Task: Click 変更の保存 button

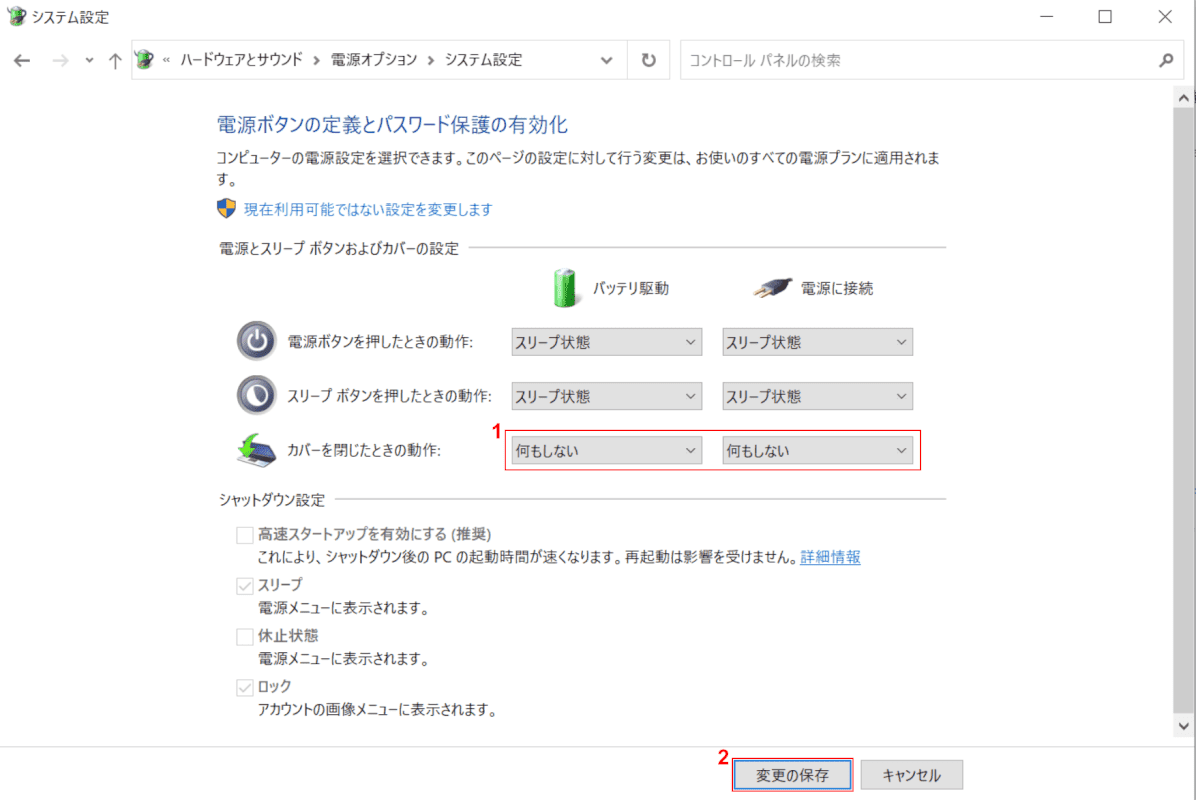Action: tap(792, 775)
